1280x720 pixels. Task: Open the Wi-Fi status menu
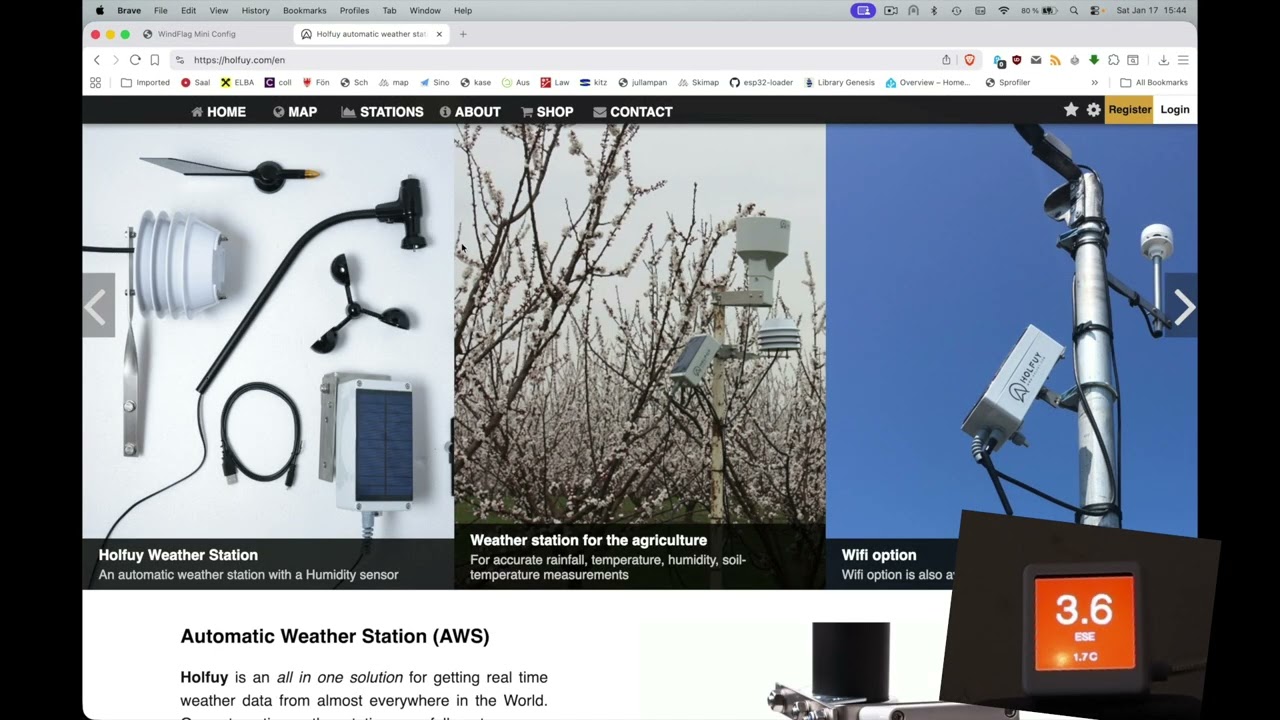(x=1004, y=11)
